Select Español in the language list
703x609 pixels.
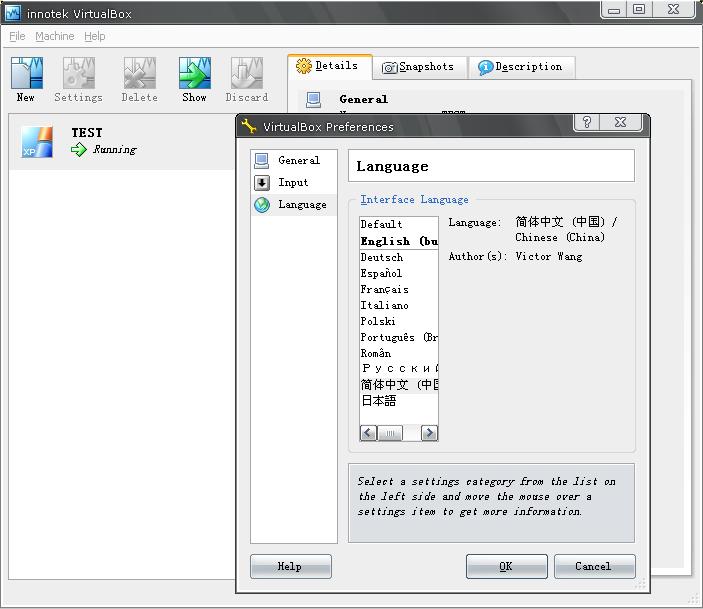[x=399, y=274]
